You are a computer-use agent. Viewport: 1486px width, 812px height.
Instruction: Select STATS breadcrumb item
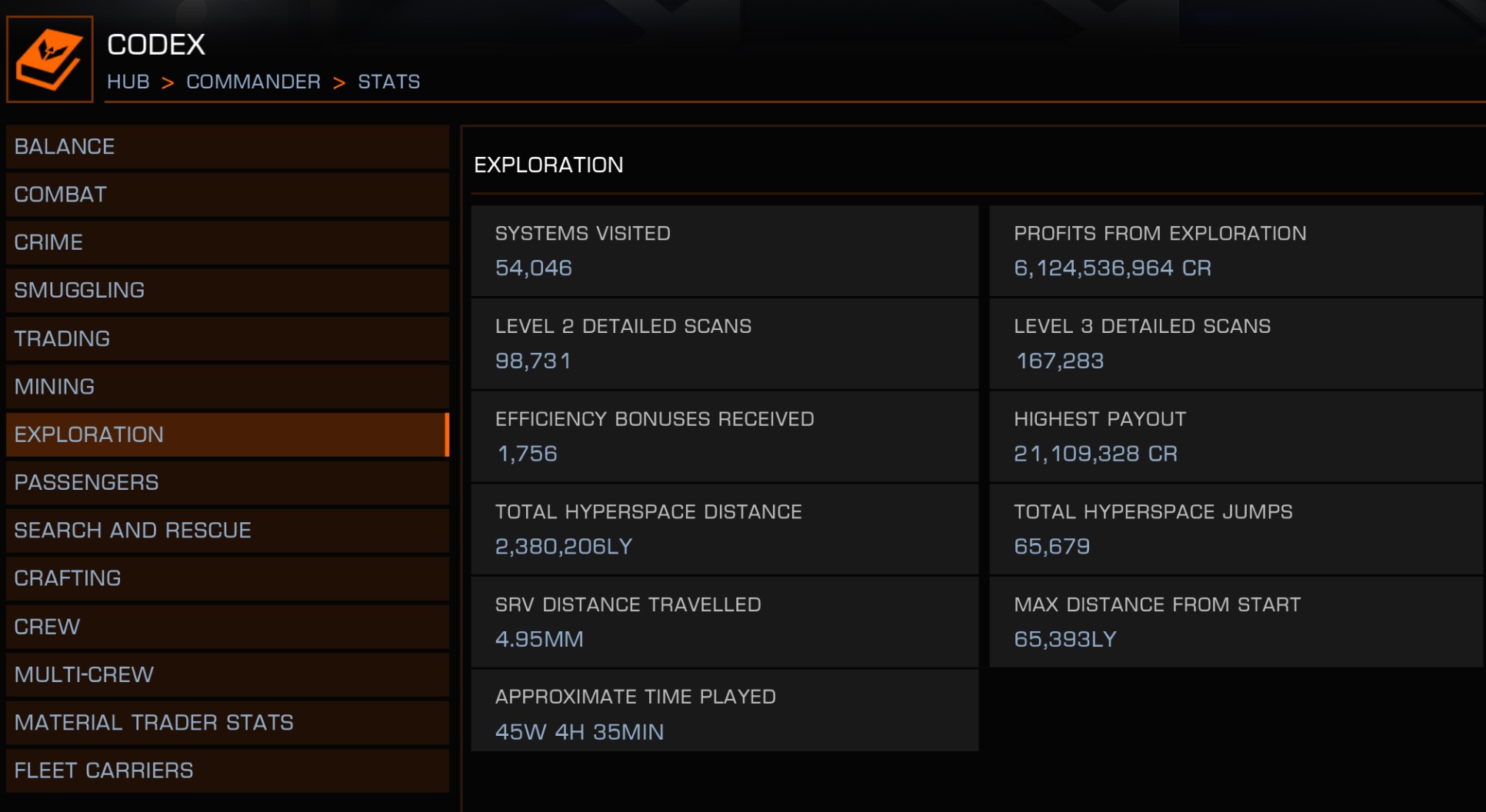pos(389,82)
